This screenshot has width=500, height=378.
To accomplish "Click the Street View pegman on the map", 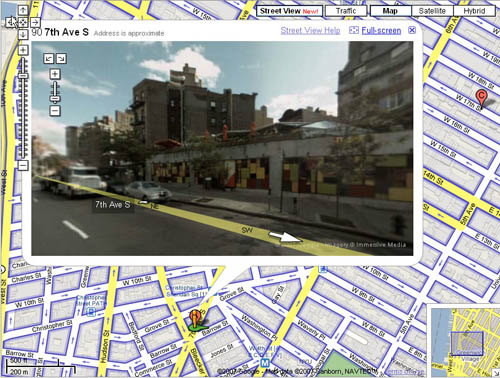I will (x=195, y=320).
